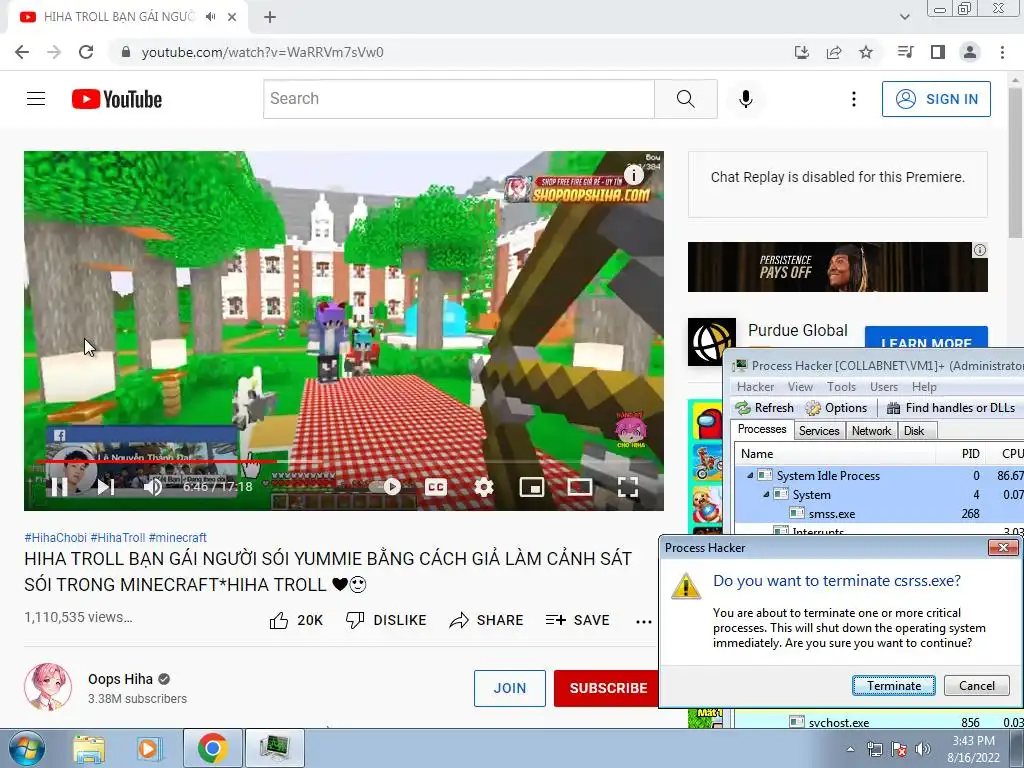Screen dimensions: 1024x768
Task: Toggle Chrome side panel
Action: pyautogui.click(x=938, y=52)
